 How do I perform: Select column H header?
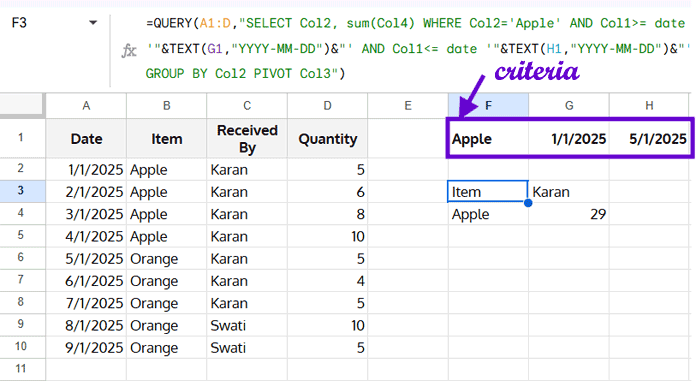(x=649, y=106)
